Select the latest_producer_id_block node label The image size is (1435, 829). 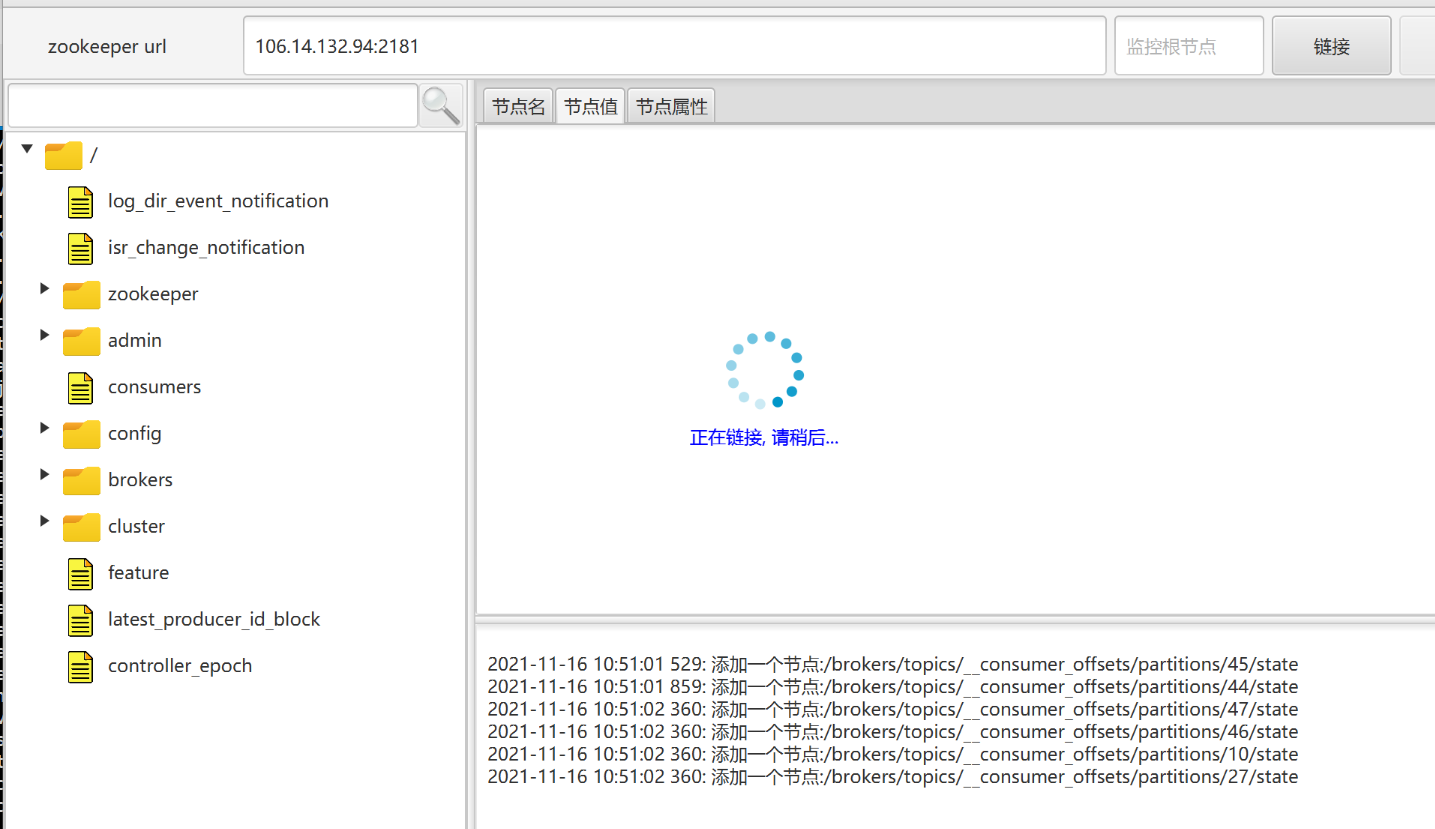(x=214, y=620)
